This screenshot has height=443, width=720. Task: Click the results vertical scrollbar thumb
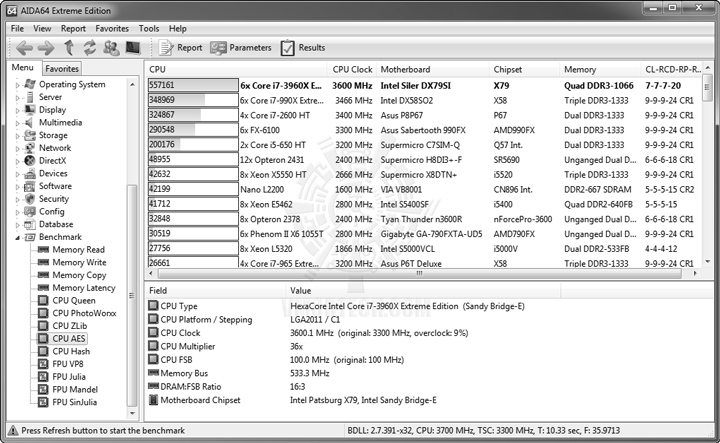pos(707,87)
